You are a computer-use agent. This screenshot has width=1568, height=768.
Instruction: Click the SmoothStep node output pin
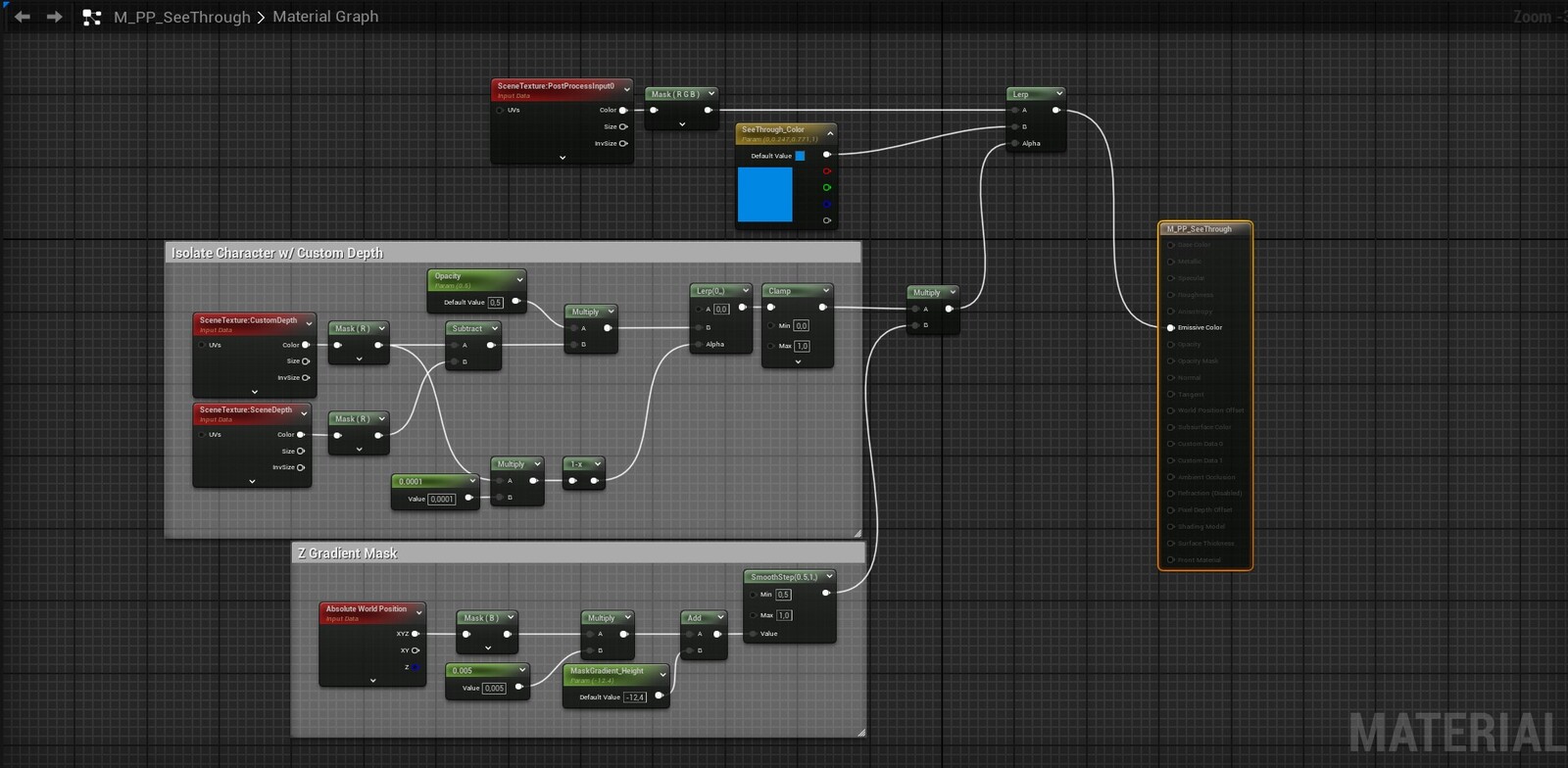pos(826,593)
